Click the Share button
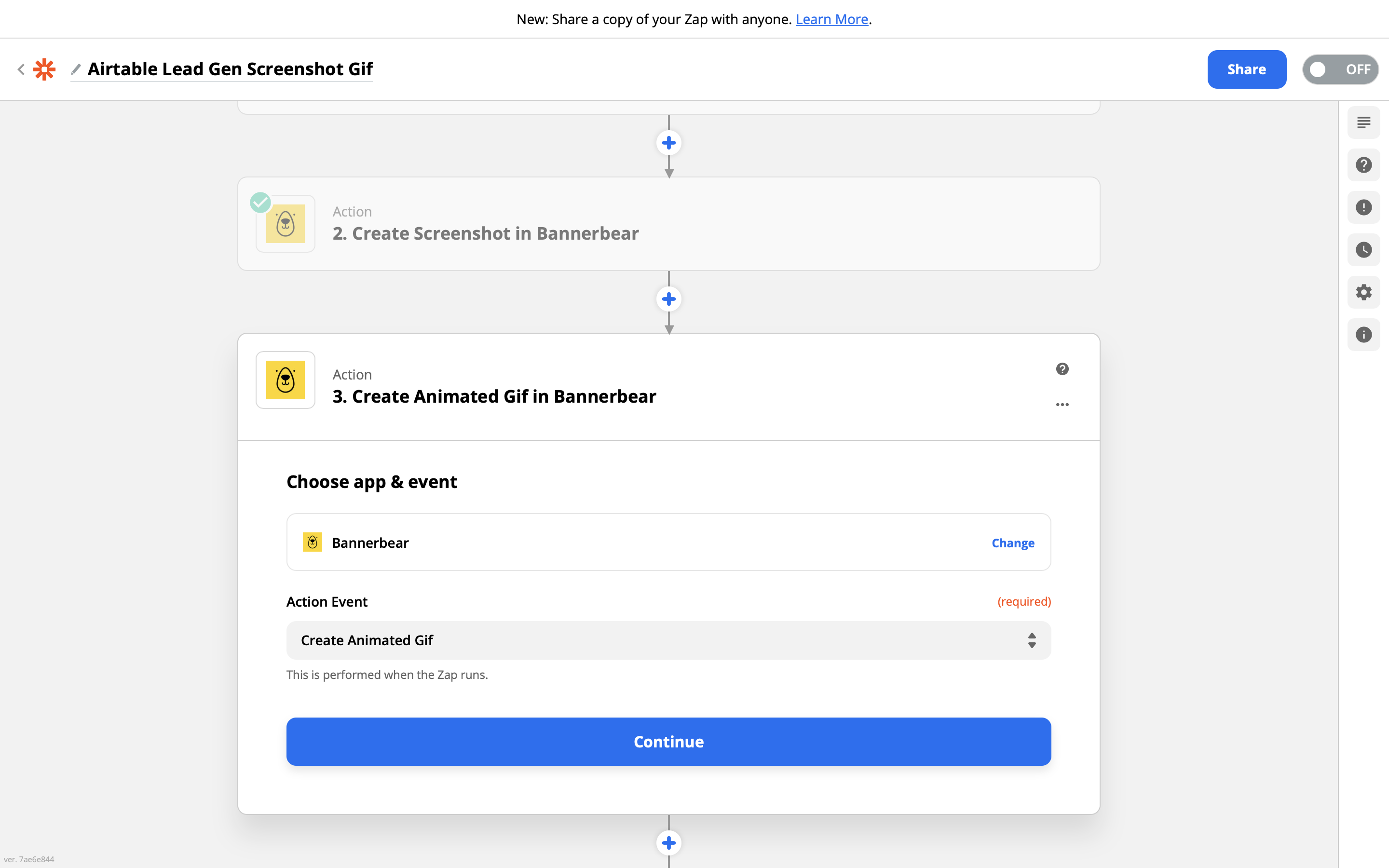1389x868 pixels. click(1246, 69)
